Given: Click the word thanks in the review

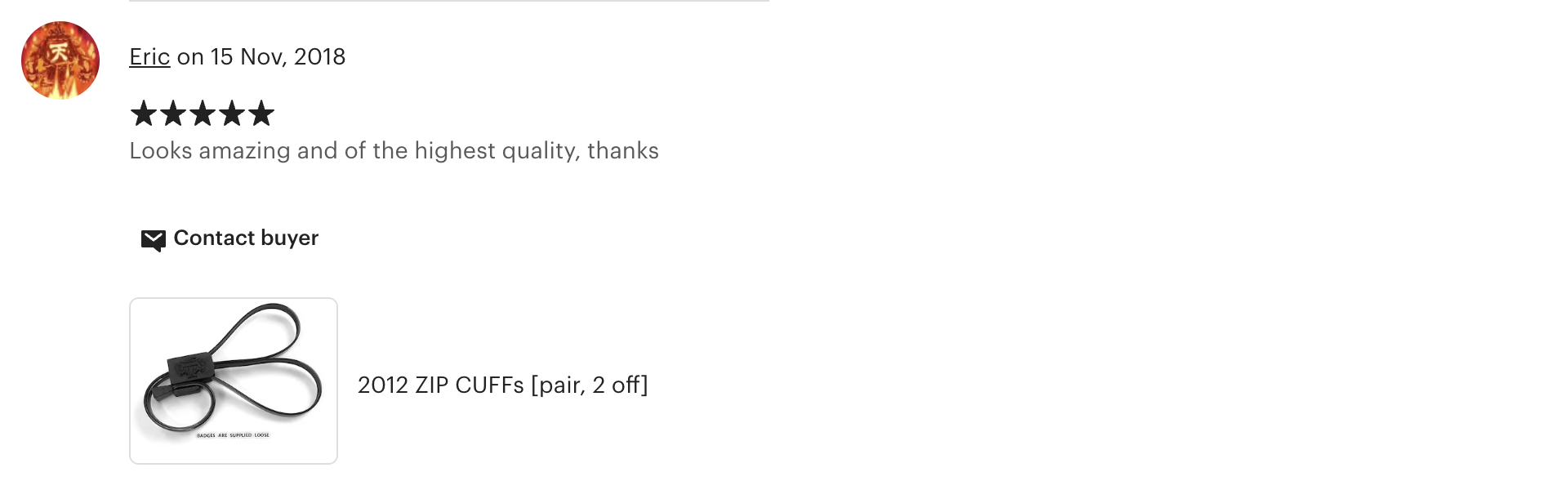Looking at the screenshot, I should tap(623, 151).
